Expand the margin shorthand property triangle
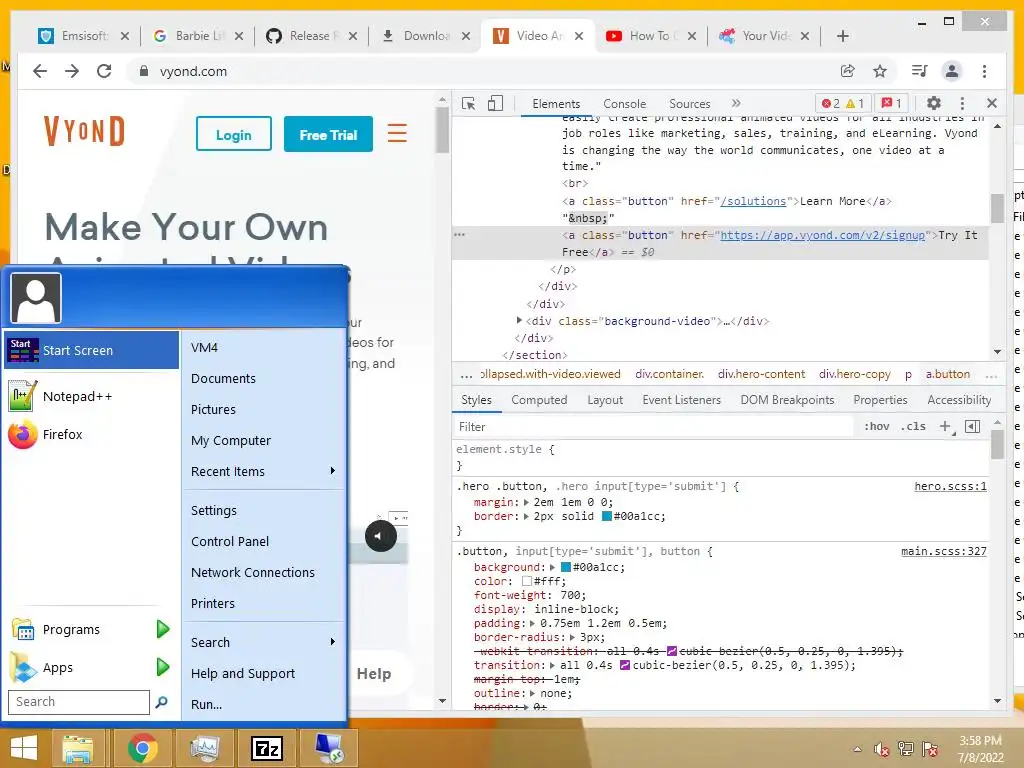1024x768 pixels. [x=526, y=502]
